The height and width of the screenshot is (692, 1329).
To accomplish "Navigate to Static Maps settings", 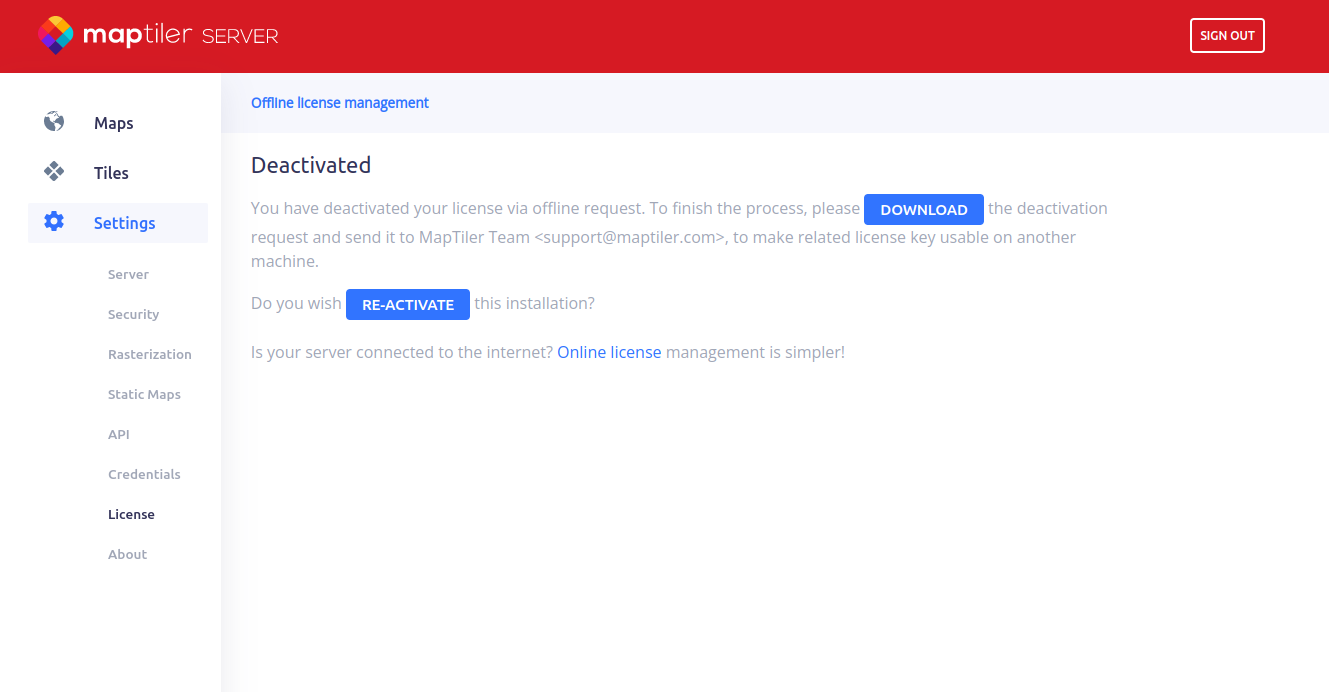I will 144,394.
